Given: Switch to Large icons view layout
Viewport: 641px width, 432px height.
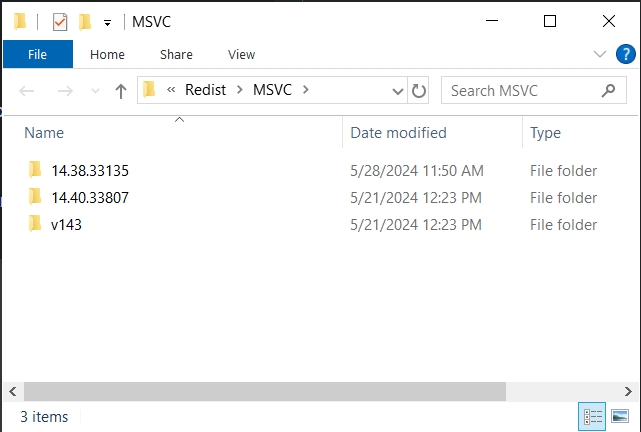Looking at the screenshot, I should (620, 416).
